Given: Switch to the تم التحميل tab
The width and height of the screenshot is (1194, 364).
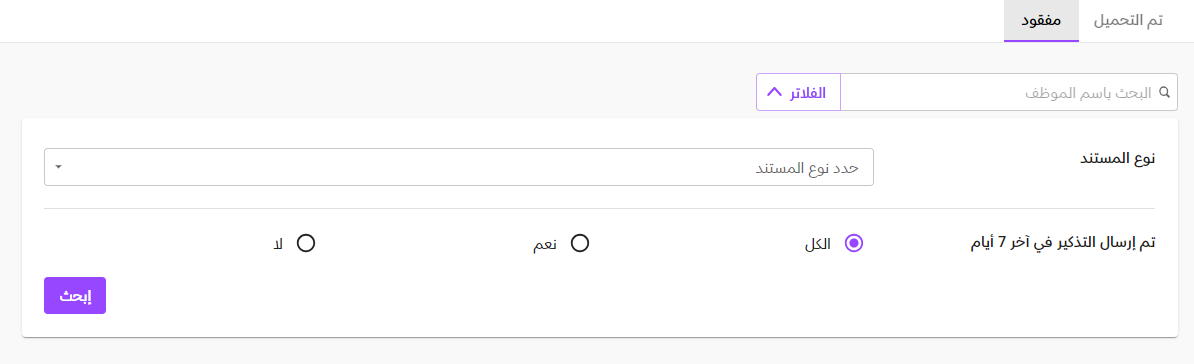Looking at the screenshot, I should point(1129,21).
